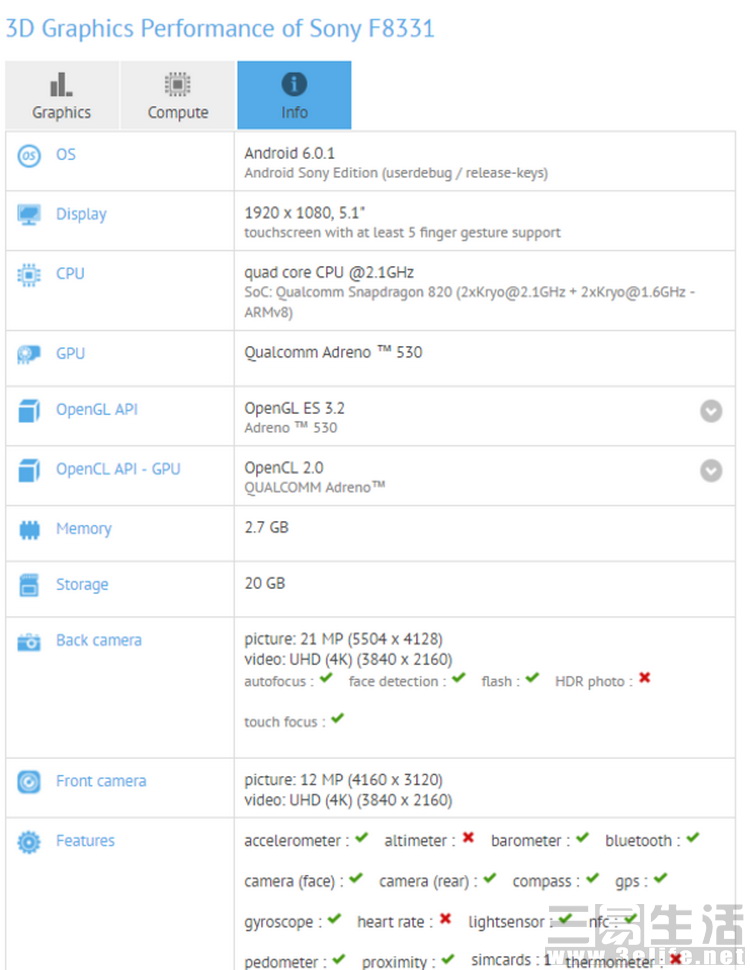
Task: Select the Info tab
Action: [294, 95]
